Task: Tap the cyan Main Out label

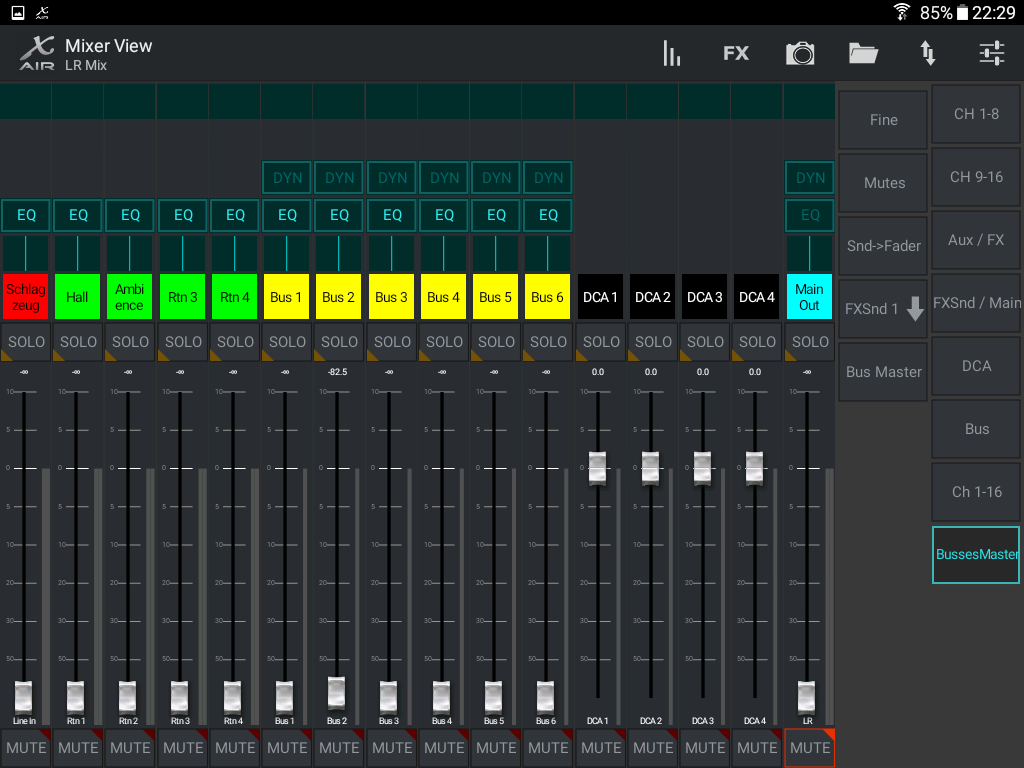Action: 809,297
